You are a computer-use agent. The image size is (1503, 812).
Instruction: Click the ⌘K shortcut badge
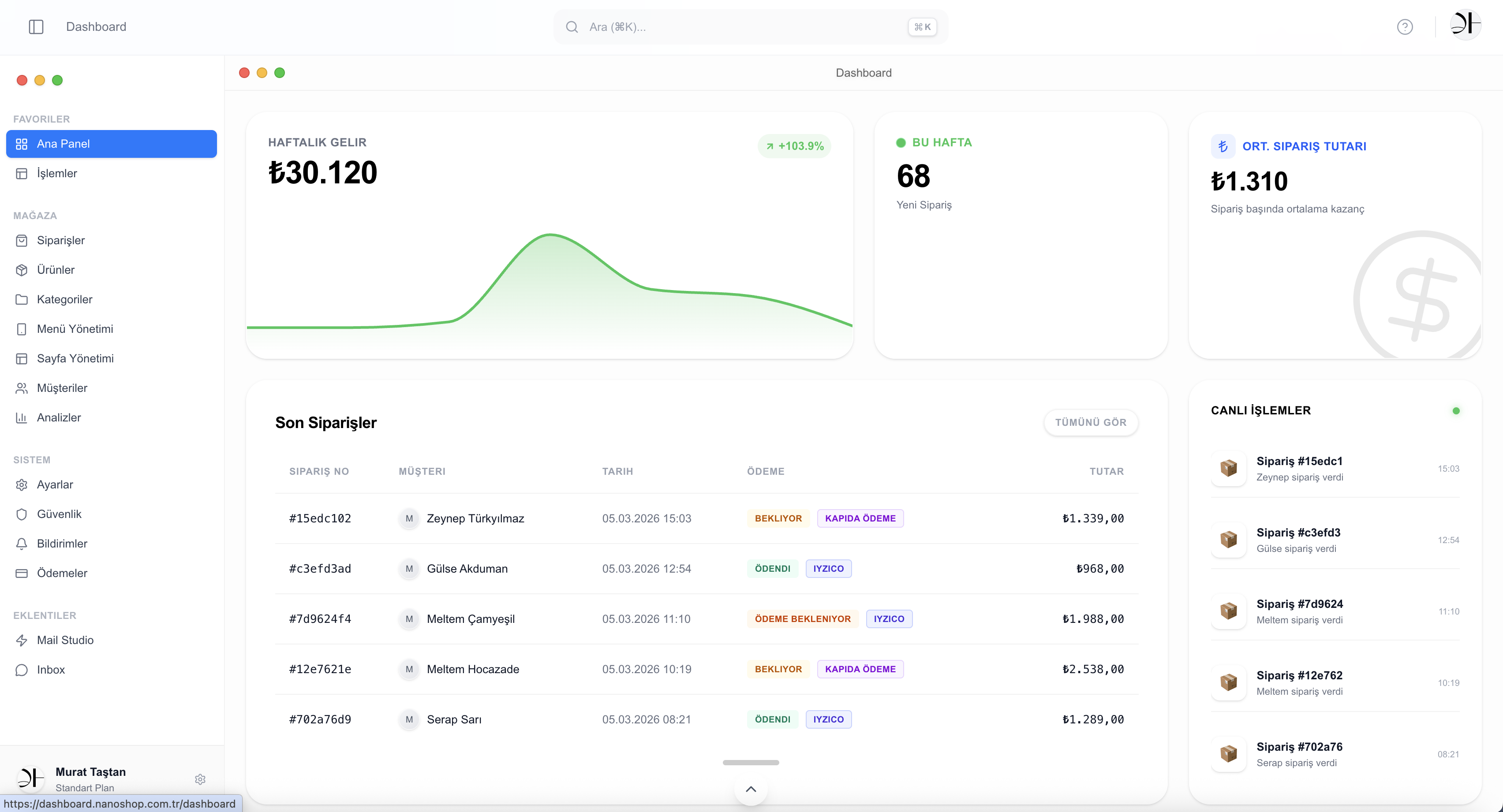[x=922, y=27]
